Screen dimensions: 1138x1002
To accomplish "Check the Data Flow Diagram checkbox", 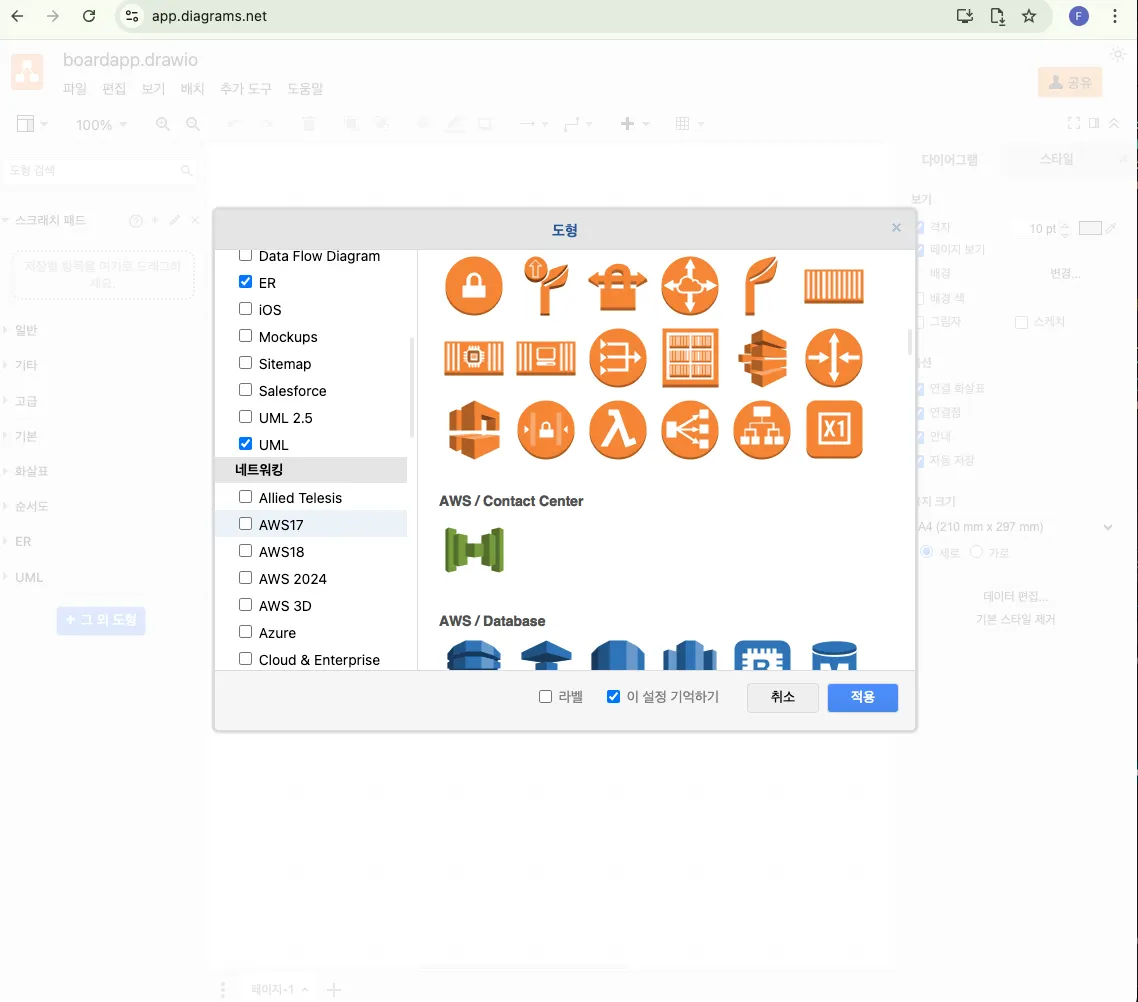I will [x=245, y=255].
